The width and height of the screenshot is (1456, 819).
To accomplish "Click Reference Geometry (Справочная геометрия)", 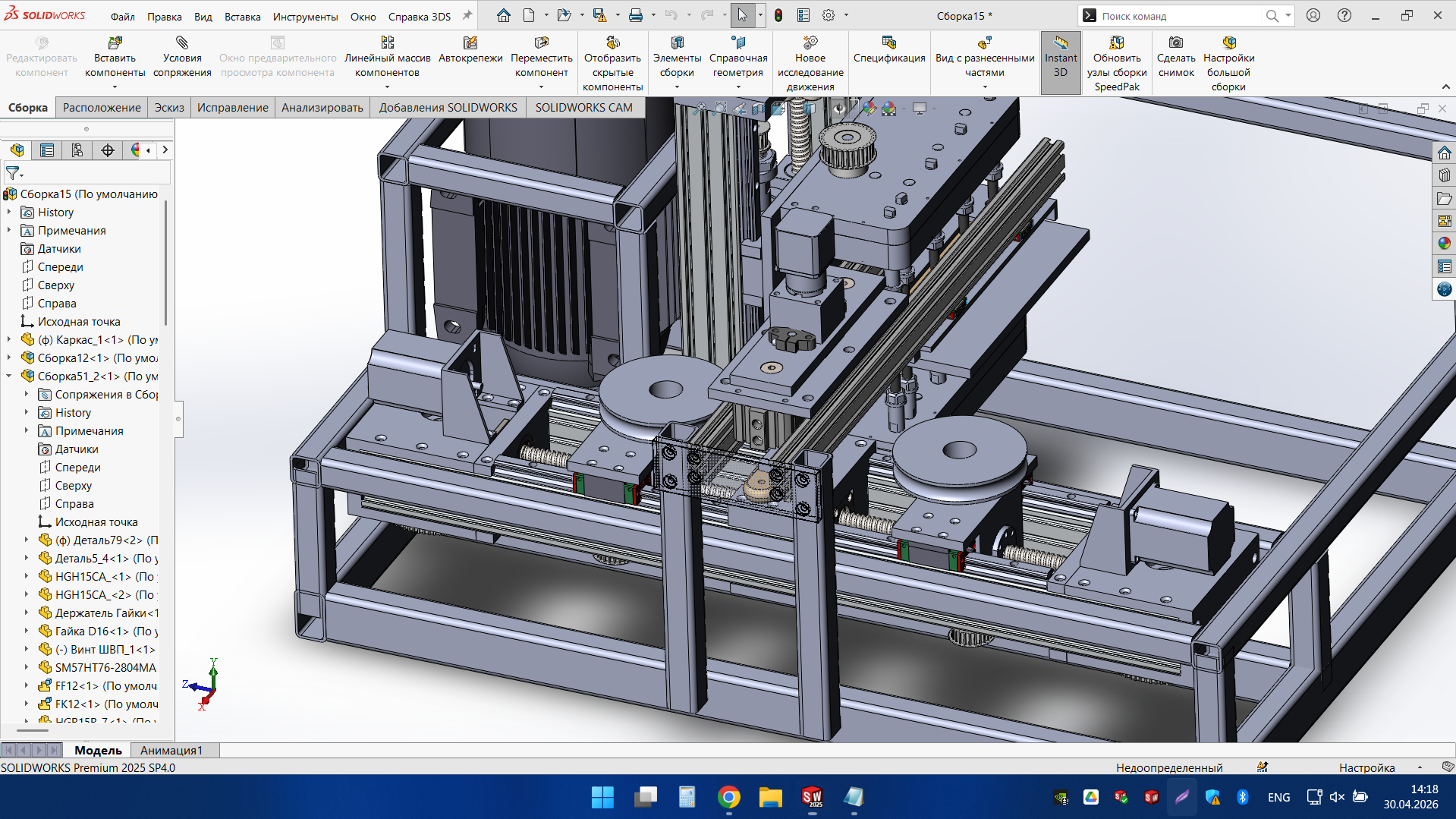I will tap(738, 57).
